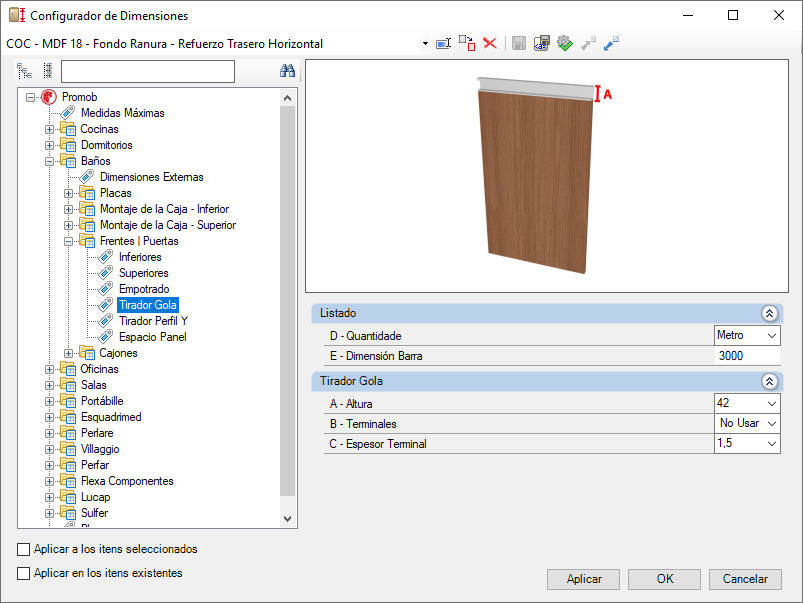Click the tree search input field
The image size is (803, 603).
(x=148, y=71)
